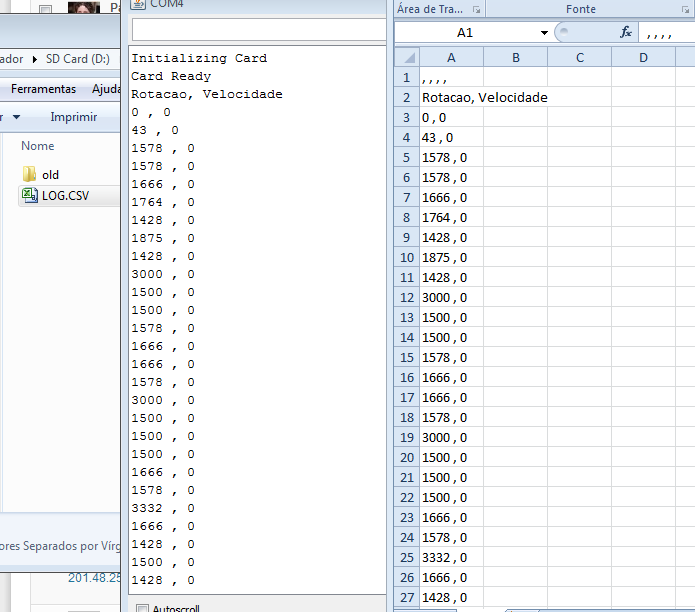
Task: Select cell A10 containing 1875 , 0
Action: coord(451,257)
